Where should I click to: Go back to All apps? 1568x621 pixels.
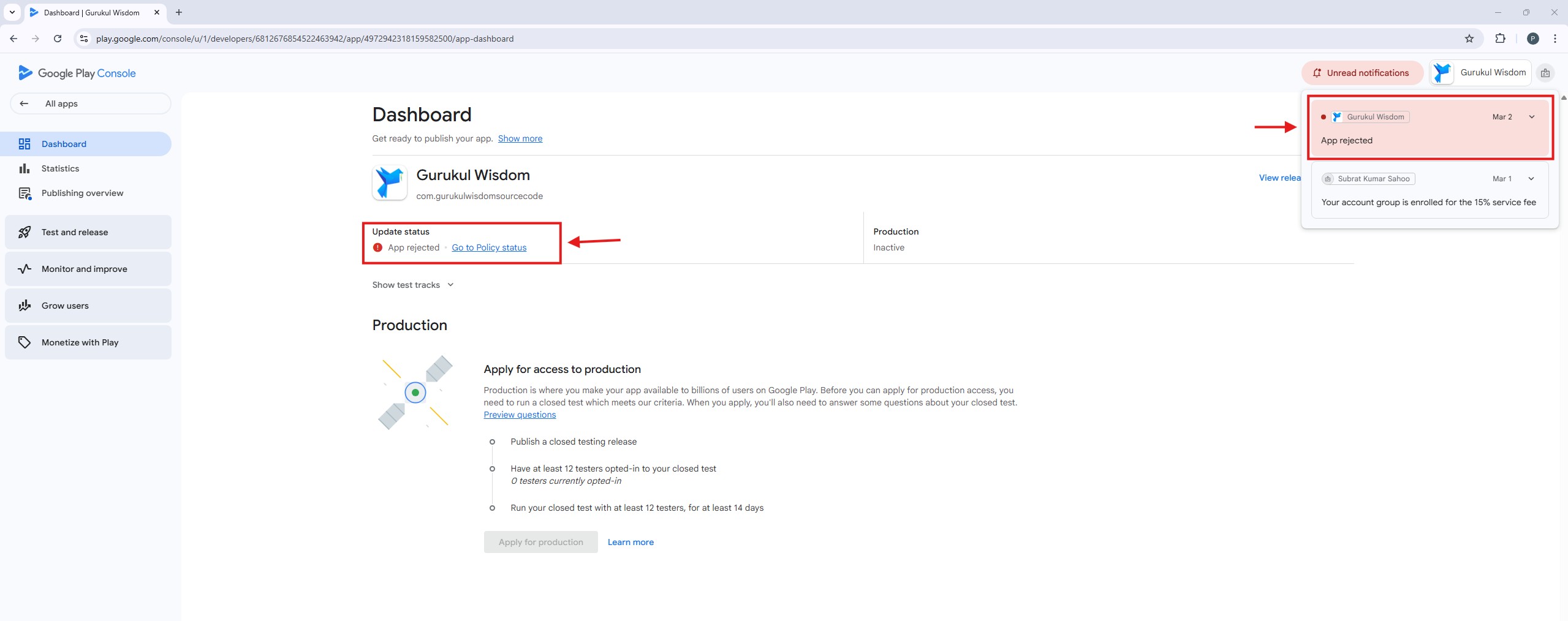click(x=61, y=103)
